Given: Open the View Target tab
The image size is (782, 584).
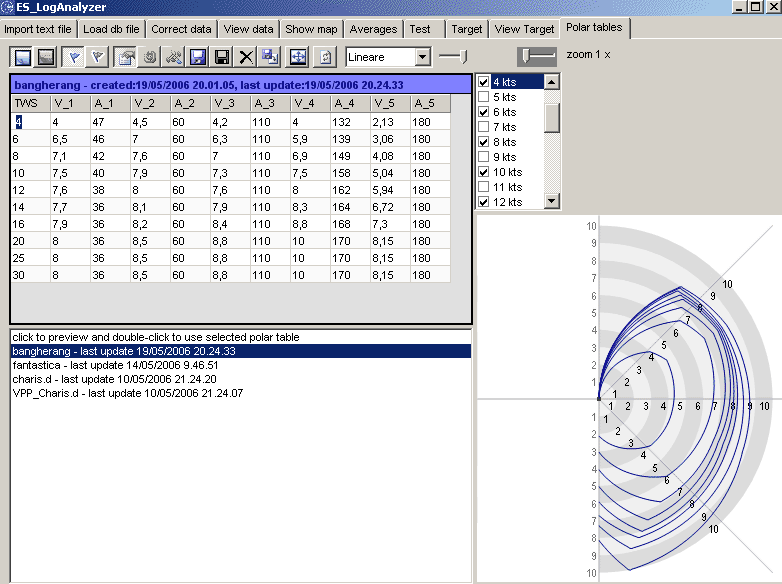Looking at the screenshot, I should 524,29.
